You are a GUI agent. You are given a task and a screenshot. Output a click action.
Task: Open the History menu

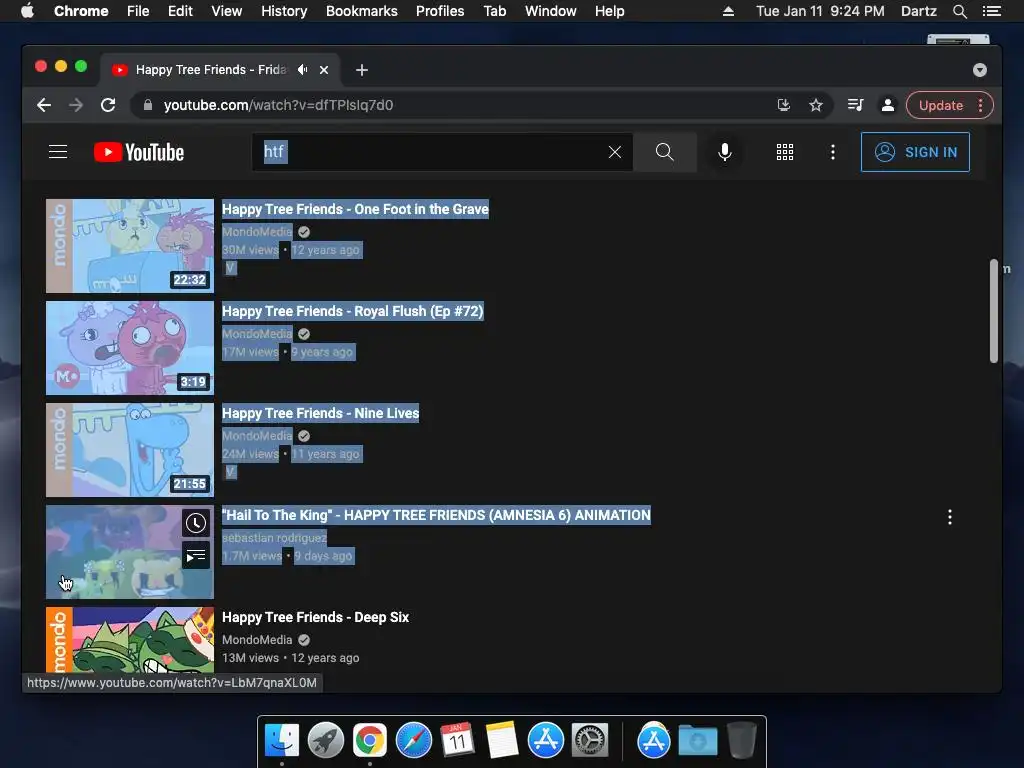pyautogui.click(x=284, y=11)
